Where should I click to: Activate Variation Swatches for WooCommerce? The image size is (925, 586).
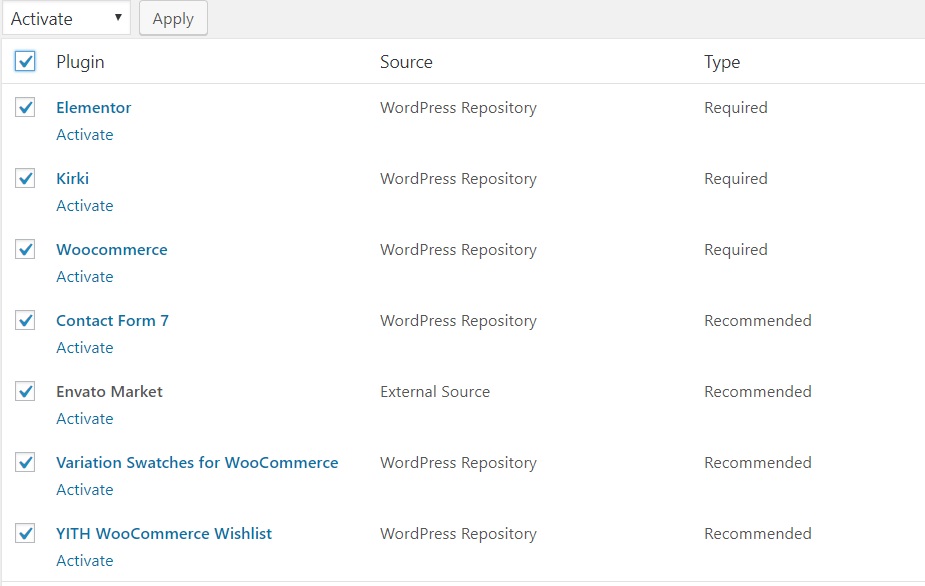(84, 489)
